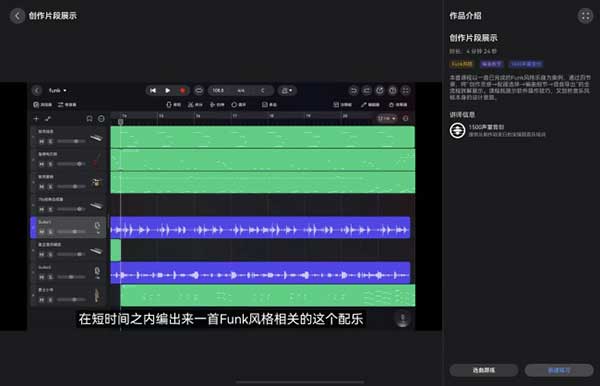Mute the saxophone track at bottom

click(42, 300)
